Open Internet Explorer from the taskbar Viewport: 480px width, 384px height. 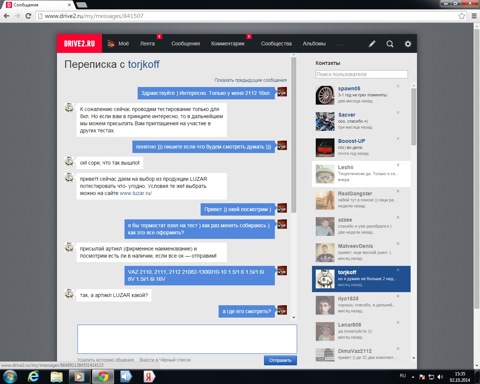point(33,377)
